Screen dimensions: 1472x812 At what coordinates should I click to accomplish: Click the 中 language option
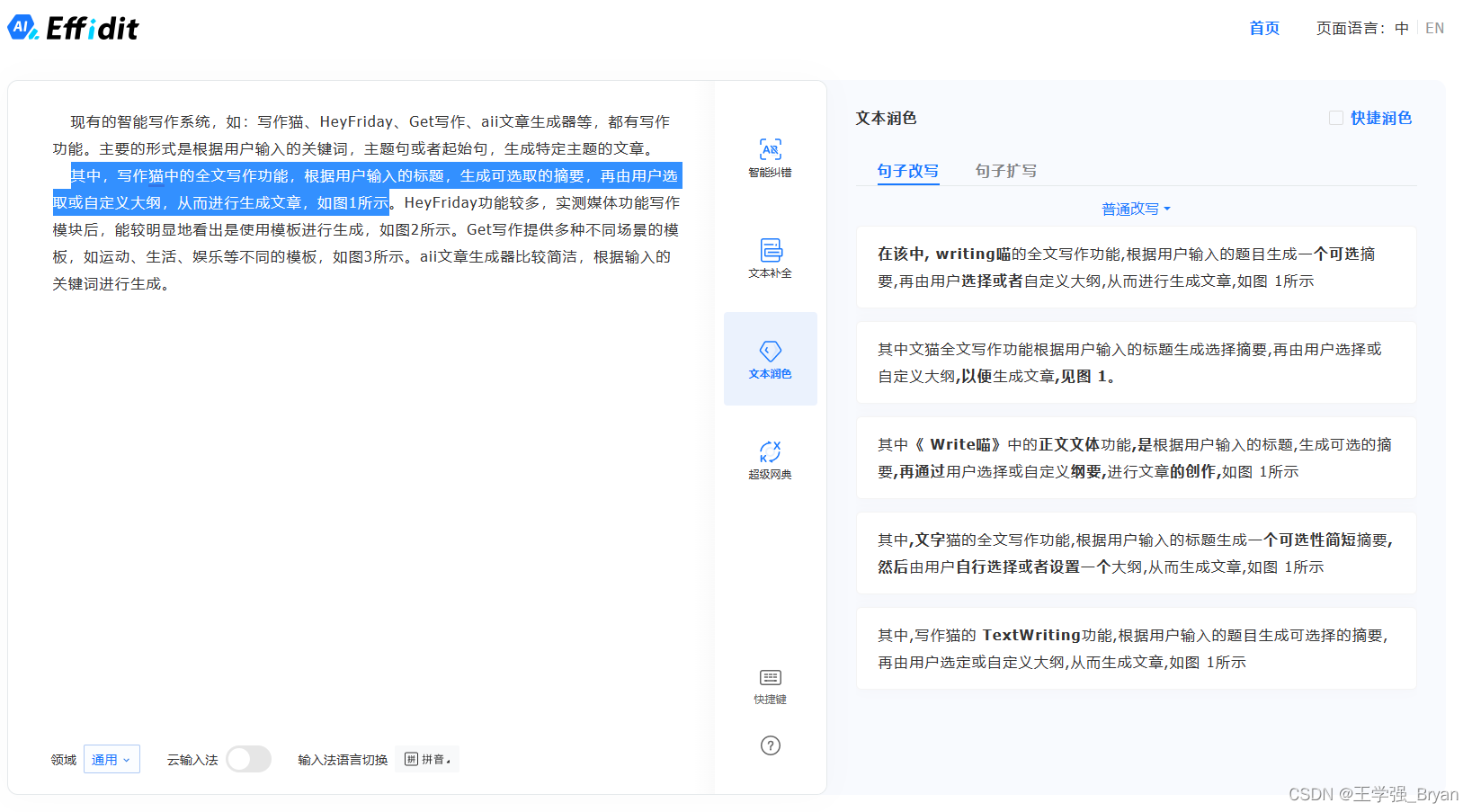[x=1401, y=27]
